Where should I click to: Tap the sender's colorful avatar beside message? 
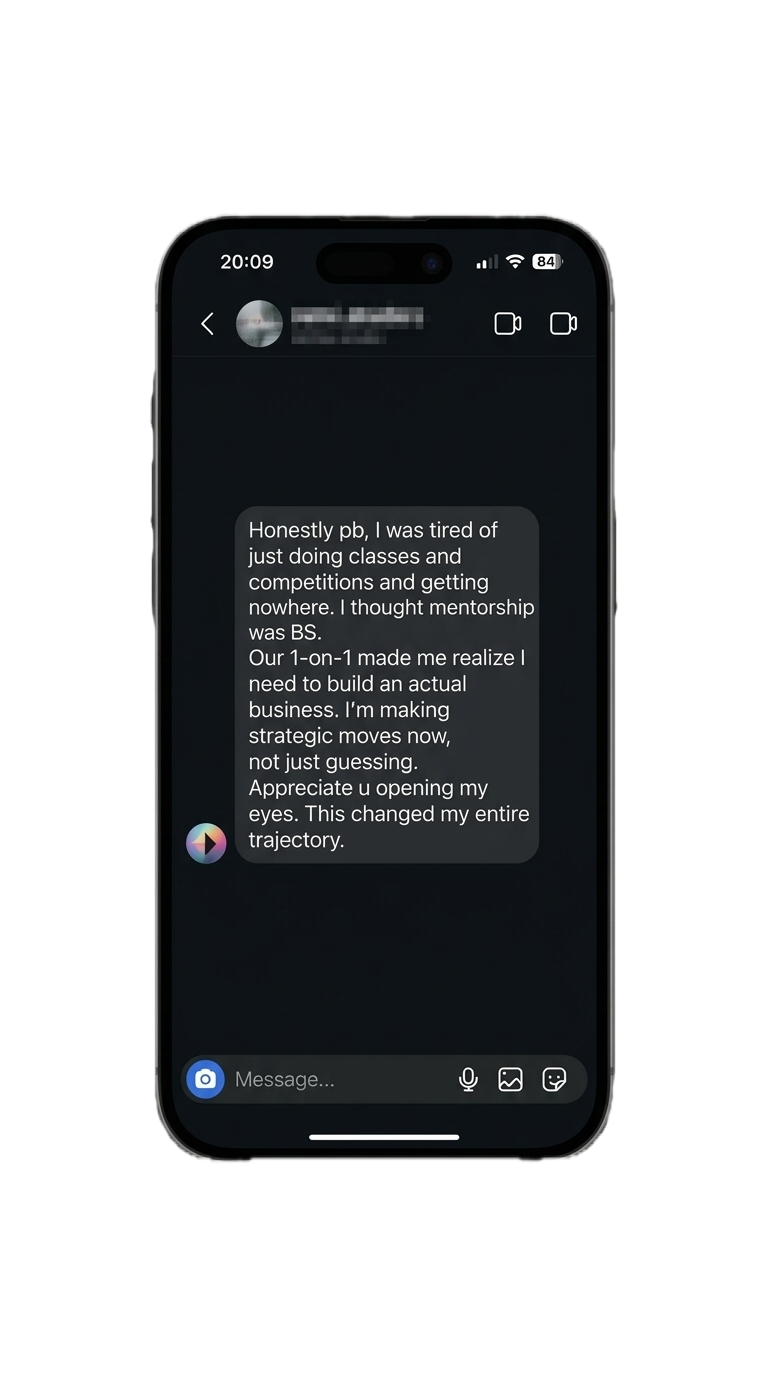click(x=206, y=843)
